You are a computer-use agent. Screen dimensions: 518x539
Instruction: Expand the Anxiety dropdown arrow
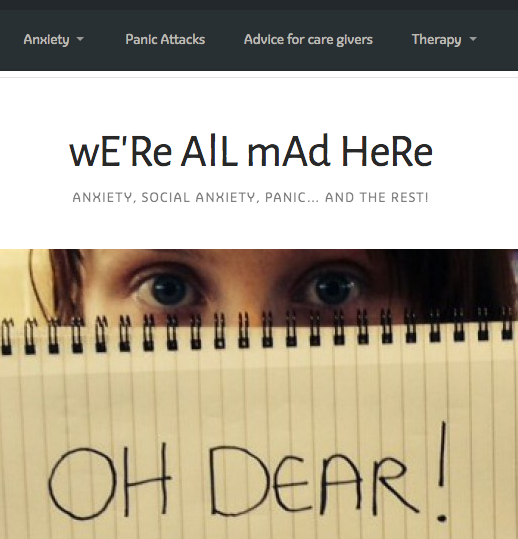[x=80, y=39]
